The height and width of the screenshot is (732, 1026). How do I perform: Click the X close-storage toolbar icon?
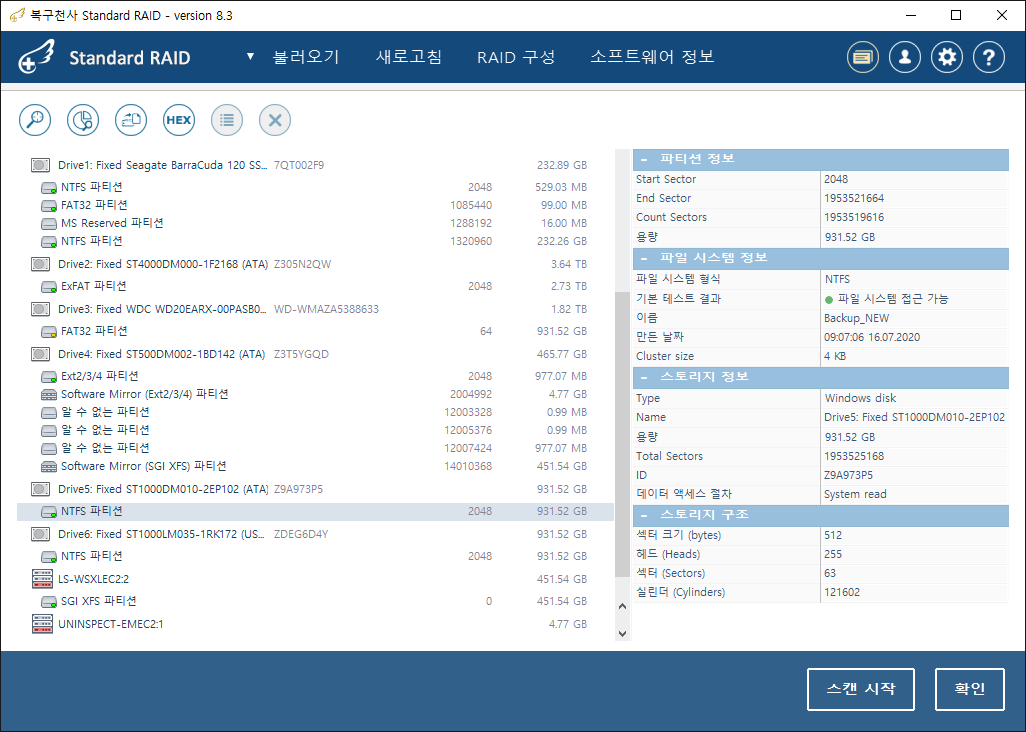pos(275,120)
